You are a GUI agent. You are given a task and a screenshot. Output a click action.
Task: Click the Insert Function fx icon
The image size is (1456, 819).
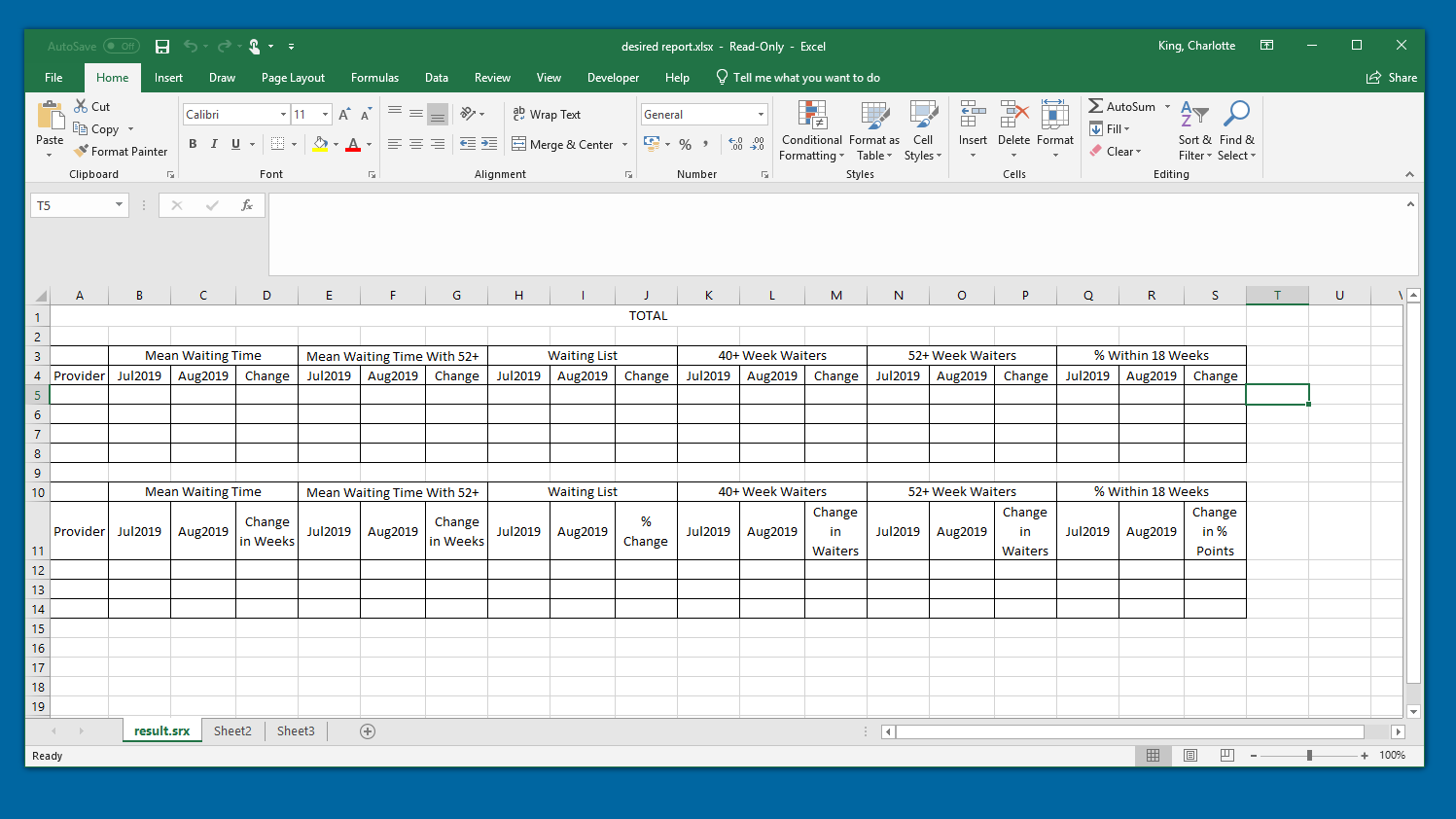247,205
